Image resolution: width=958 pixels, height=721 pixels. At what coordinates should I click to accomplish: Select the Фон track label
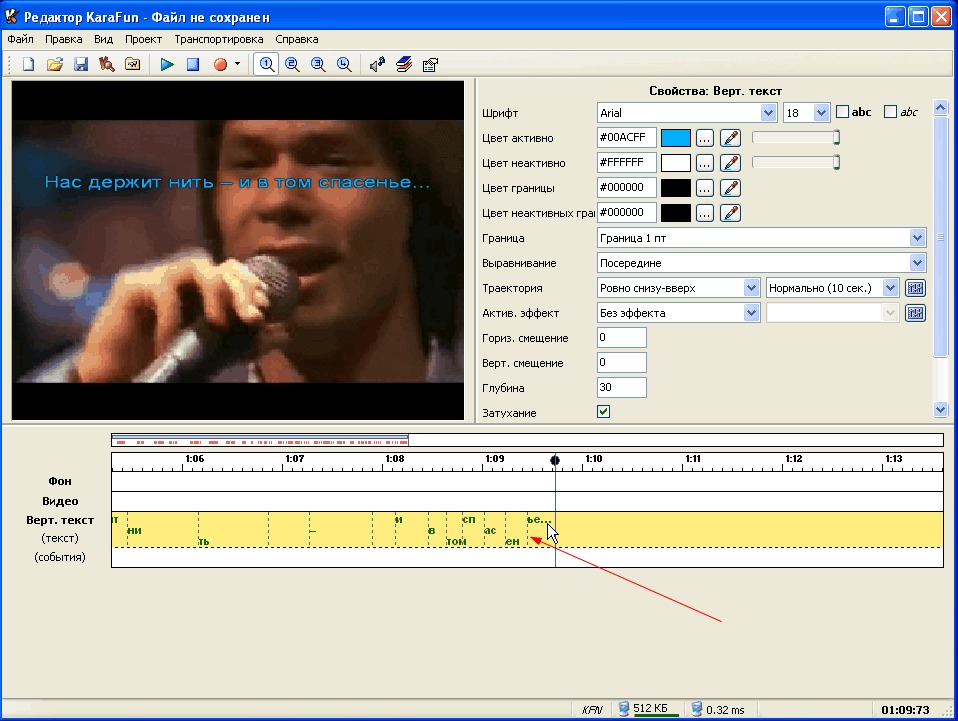pyautogui.click(x=60, y=481)
